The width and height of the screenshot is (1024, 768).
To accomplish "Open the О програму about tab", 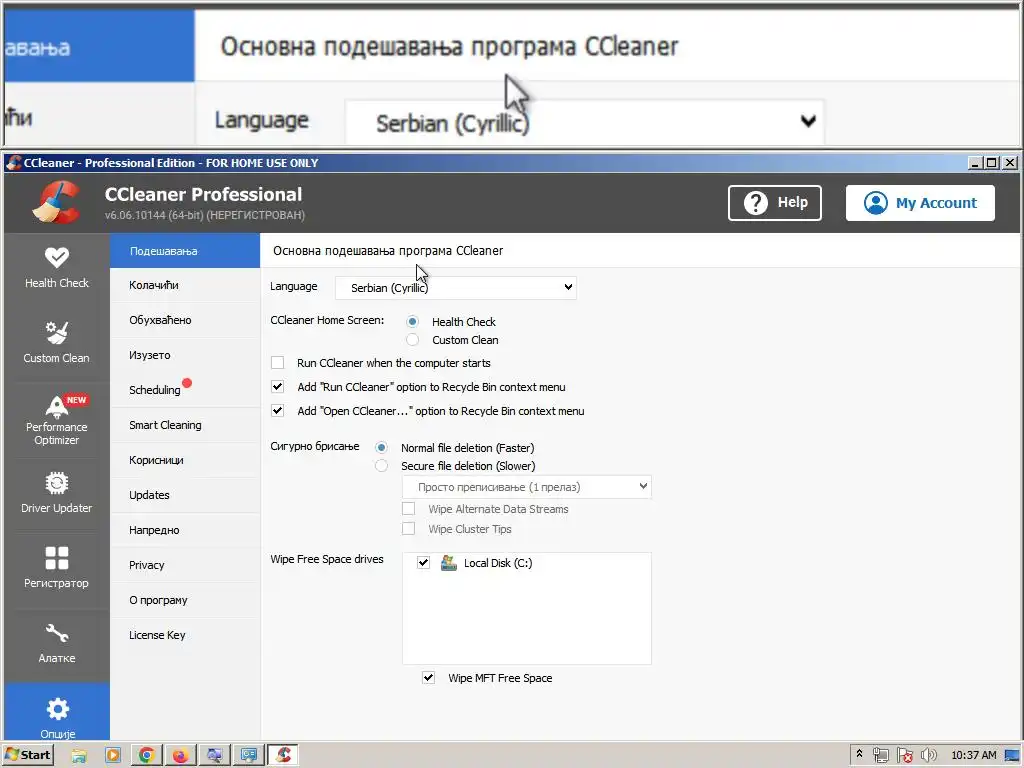I will point(185,600).
